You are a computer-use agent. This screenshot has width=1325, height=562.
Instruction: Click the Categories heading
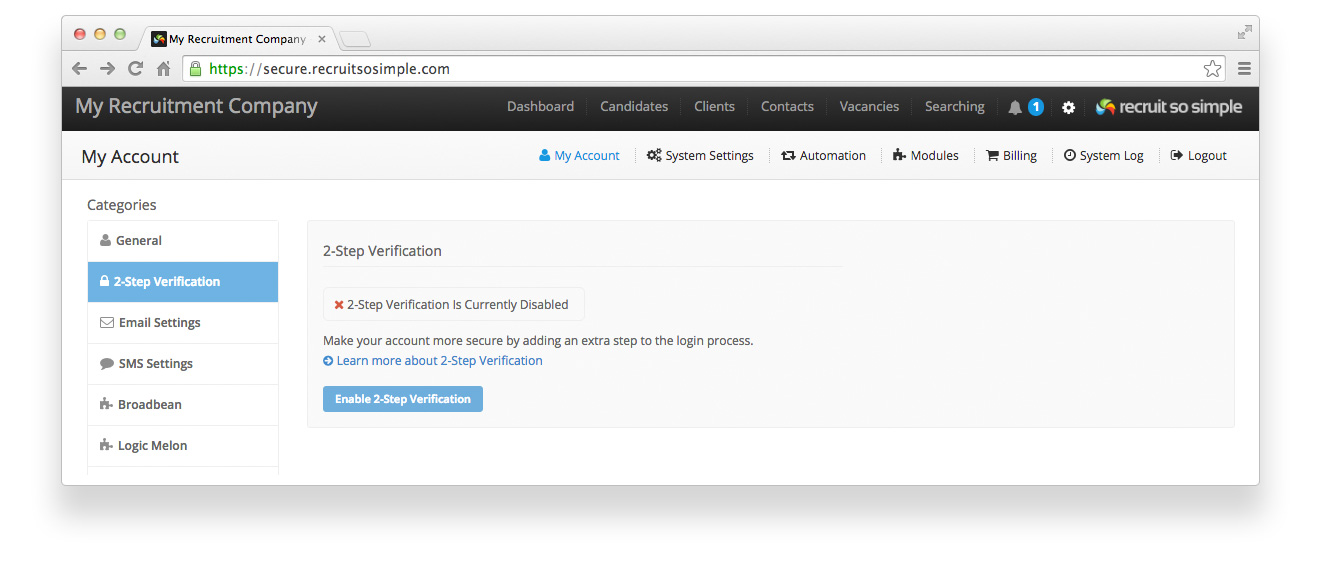[x=122, y=205]
